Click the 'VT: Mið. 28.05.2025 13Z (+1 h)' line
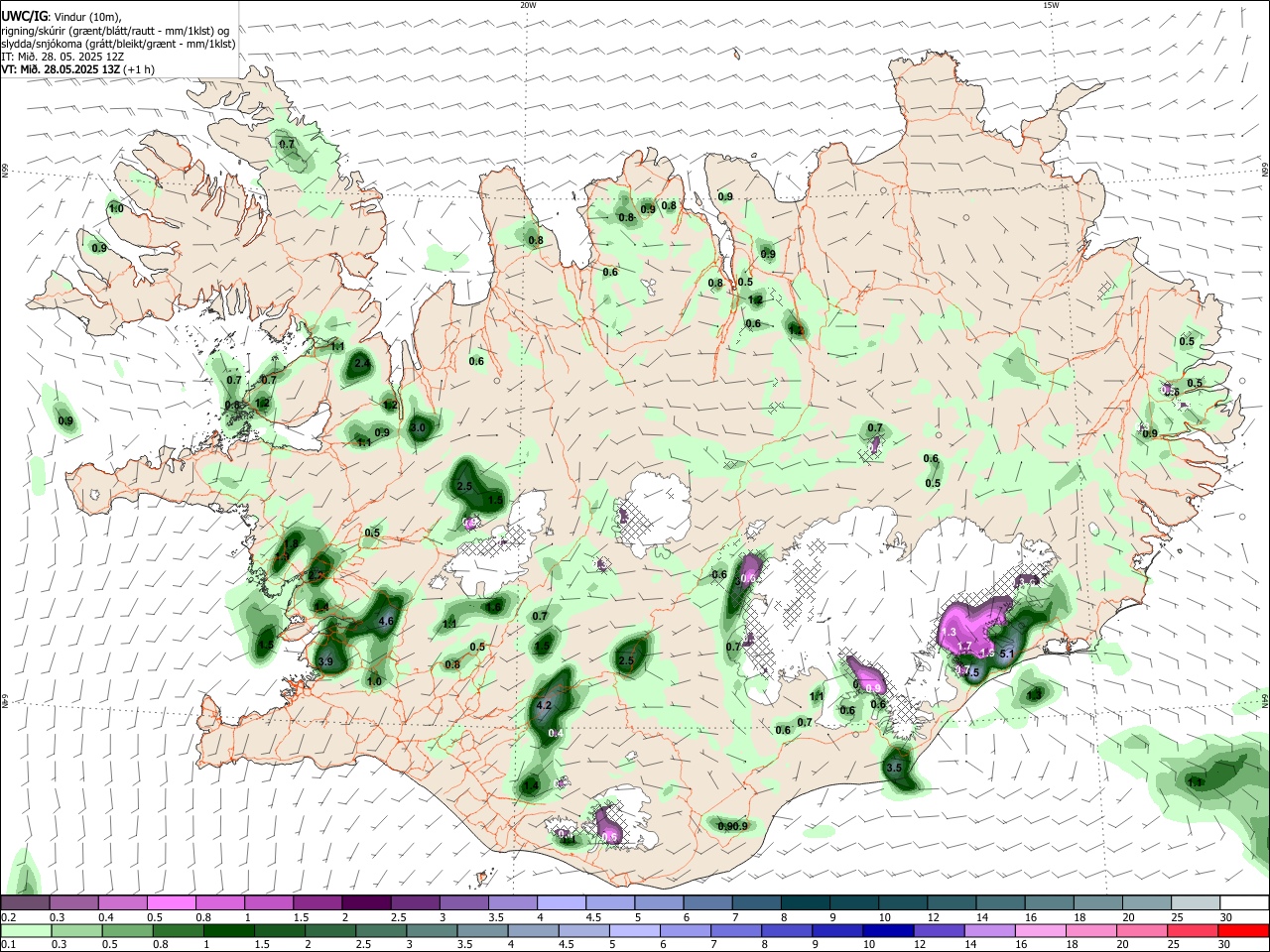 tap(77, 69)
